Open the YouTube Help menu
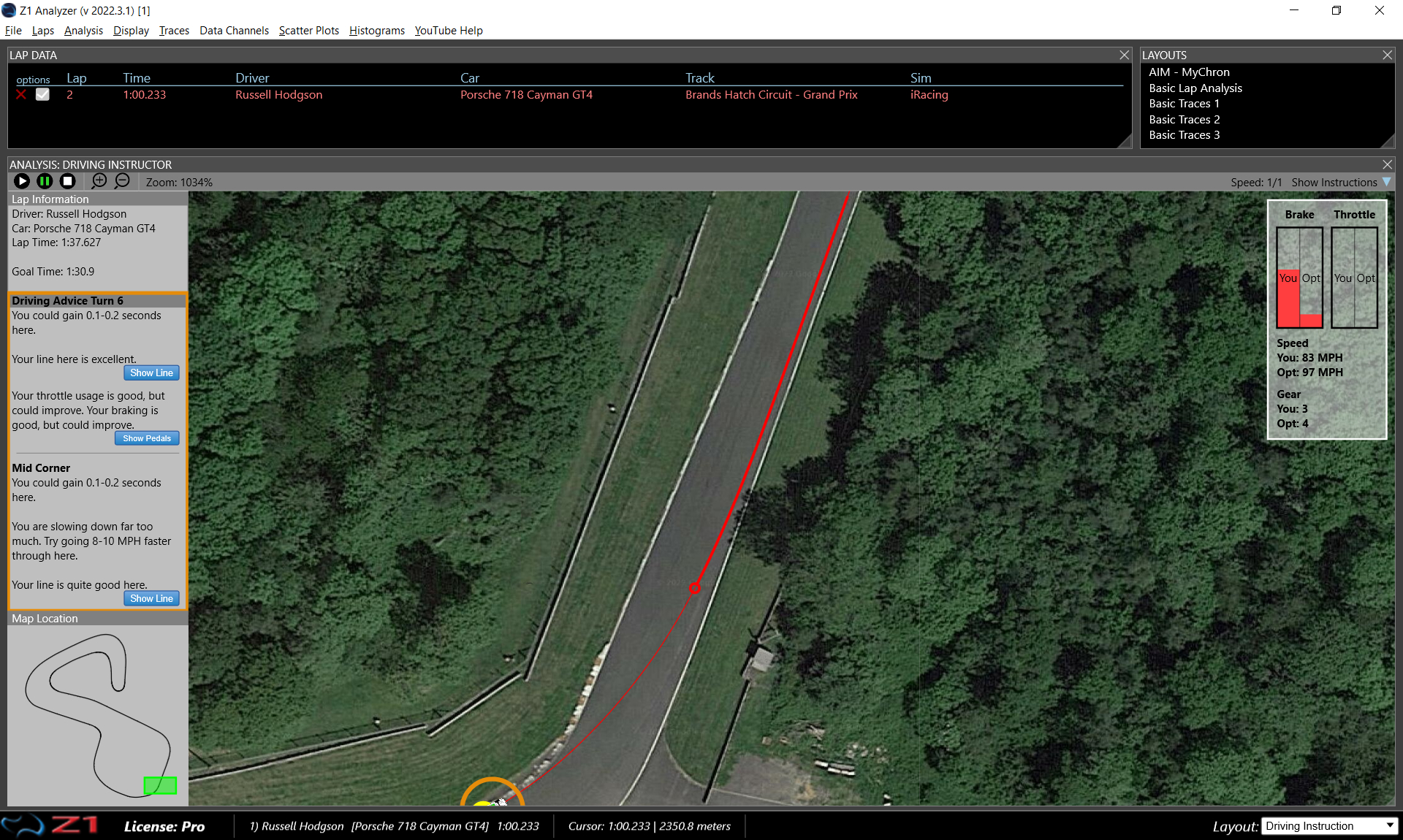Screen dimensions: 1403x840 click(x=449, y=31)
